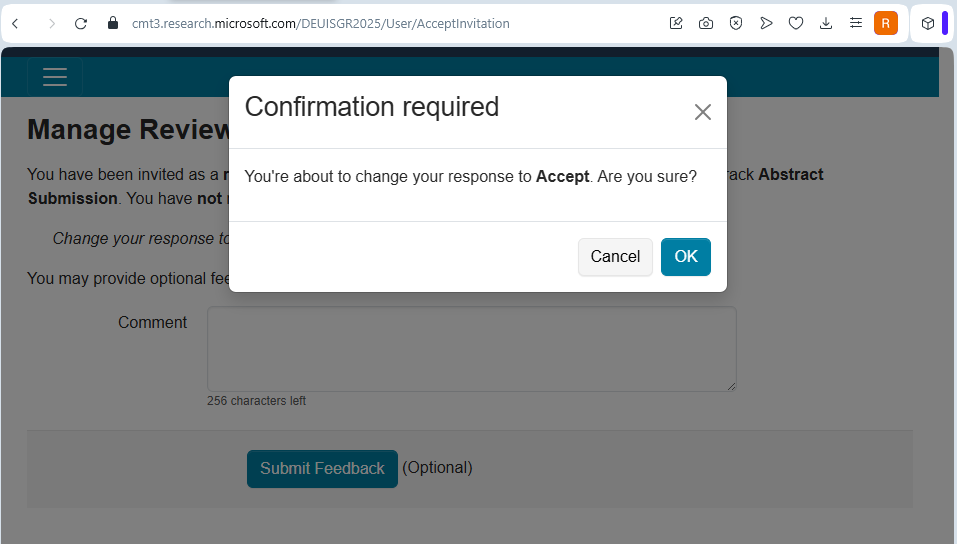The height and width of the screenshot is (544, 957).
Task: Click the address bar URL
Action: (320, 23)
